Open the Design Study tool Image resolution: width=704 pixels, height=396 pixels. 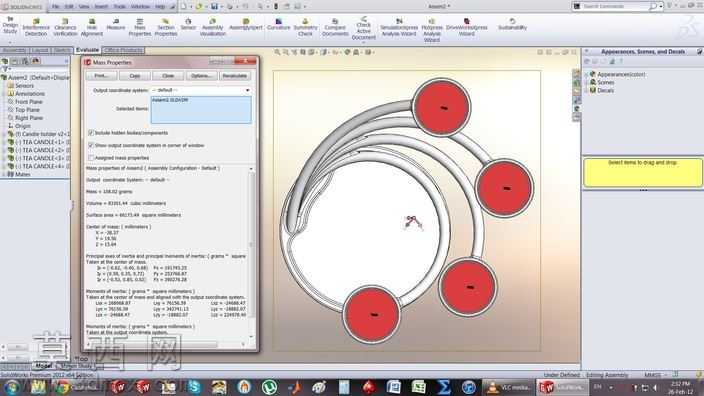[x=10, y=25]
